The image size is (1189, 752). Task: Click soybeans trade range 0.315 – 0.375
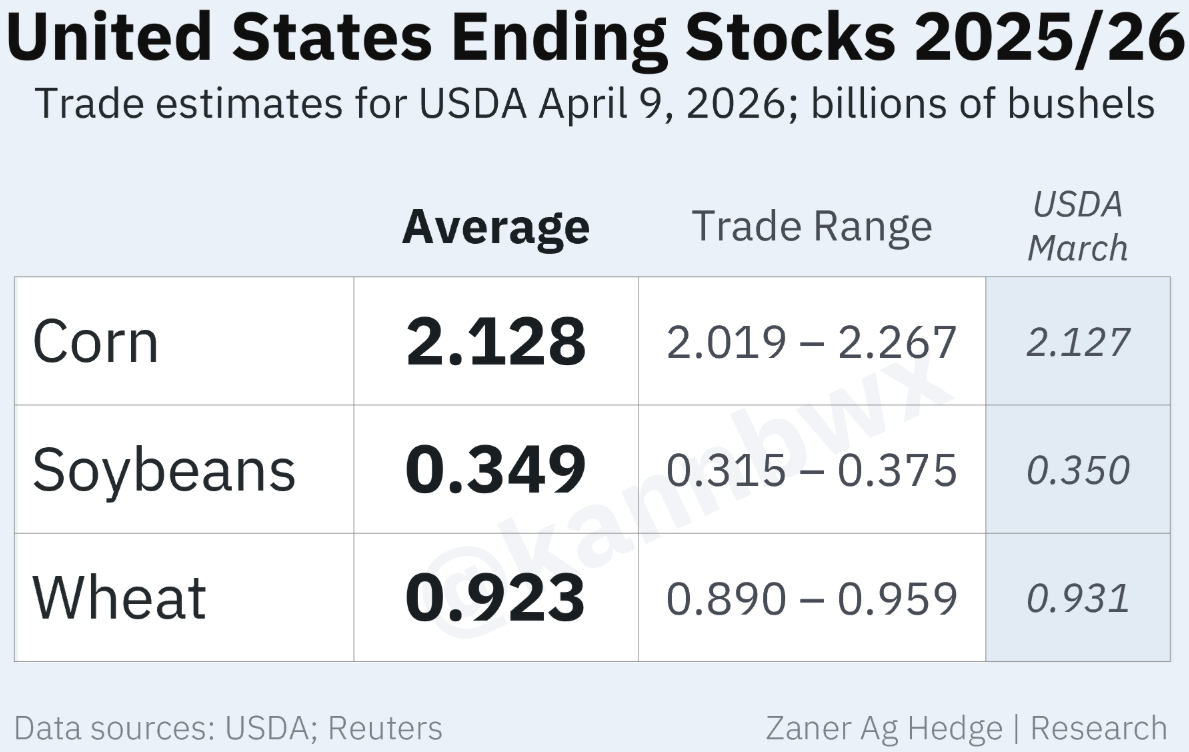811,470
